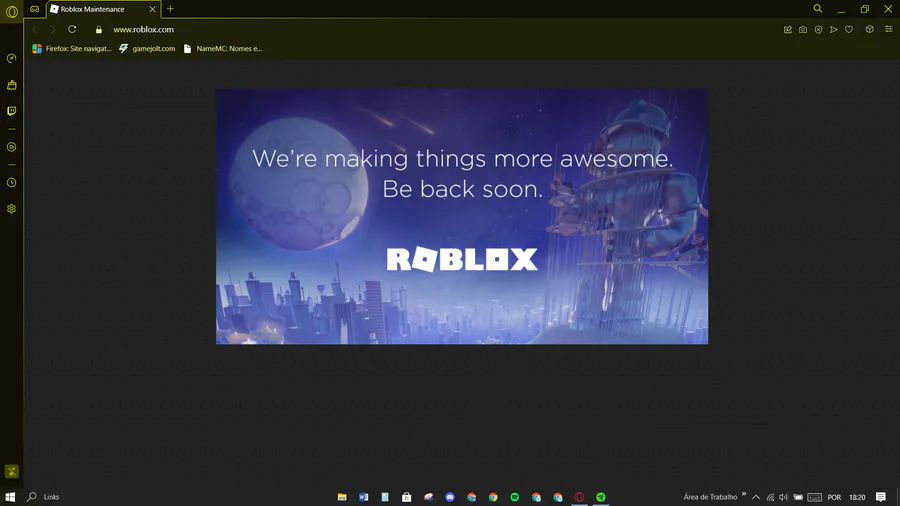Open network status tray icon

[x=770, y=497]
